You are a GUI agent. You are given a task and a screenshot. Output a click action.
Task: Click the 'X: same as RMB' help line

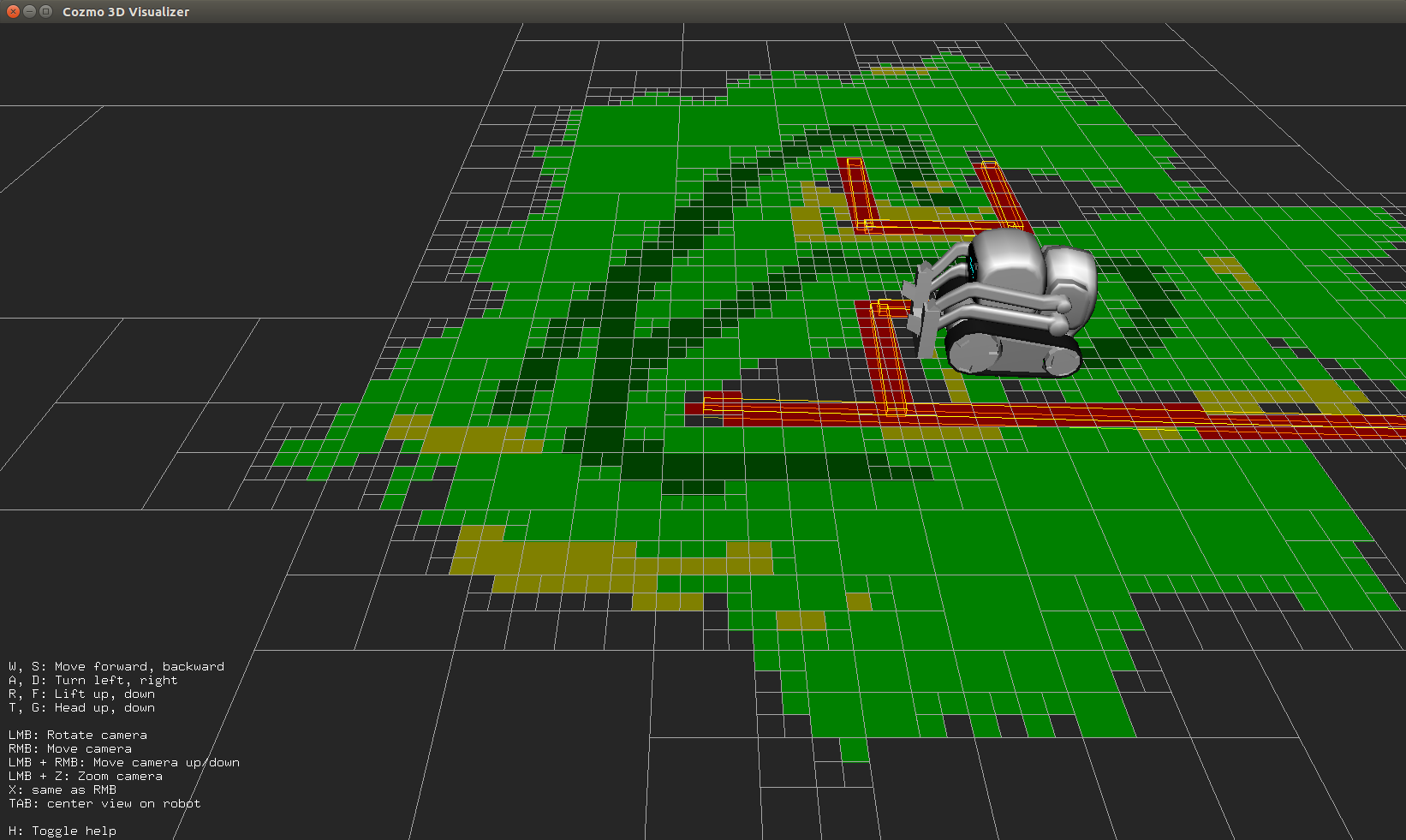pos(63,789)
